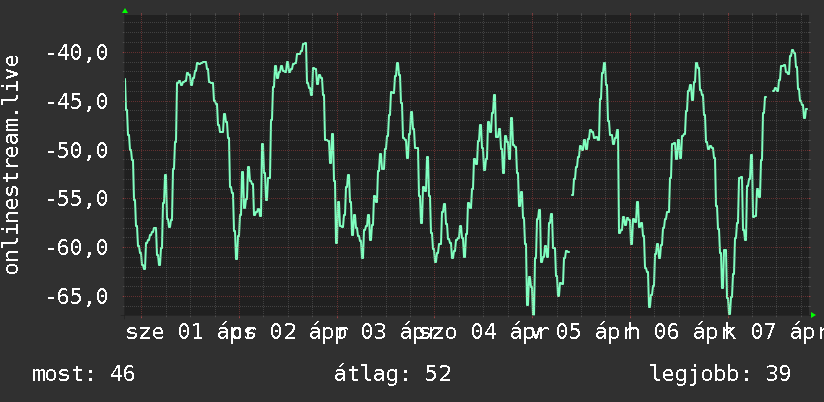Click the -50,0 Y-axis label
824x402 pixels.
click(x=77, y=151)
